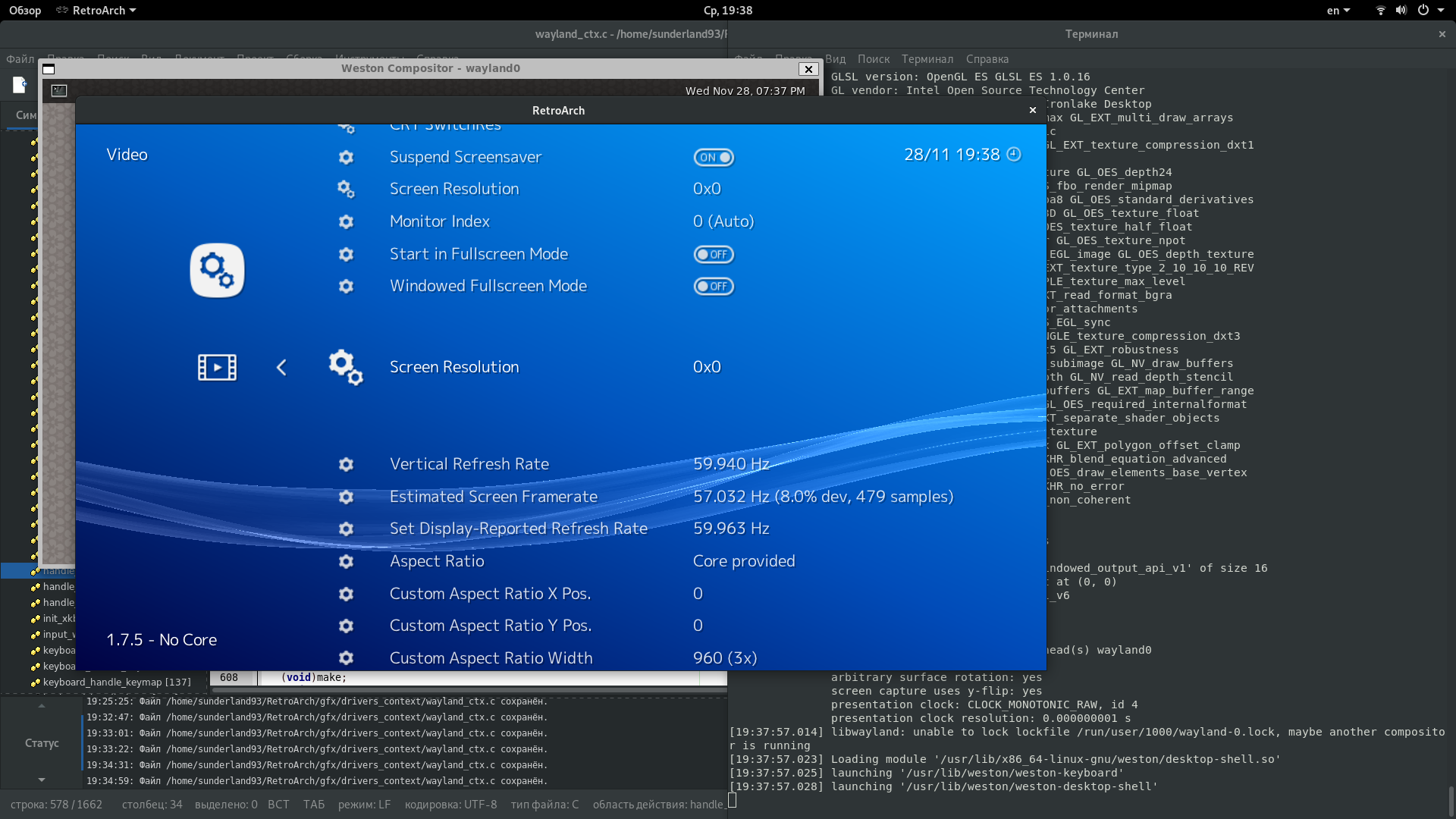This screenshot has width=1456, height=819.
Task: Open the RetroArch application menu dropdown
Action: point(96,11)
